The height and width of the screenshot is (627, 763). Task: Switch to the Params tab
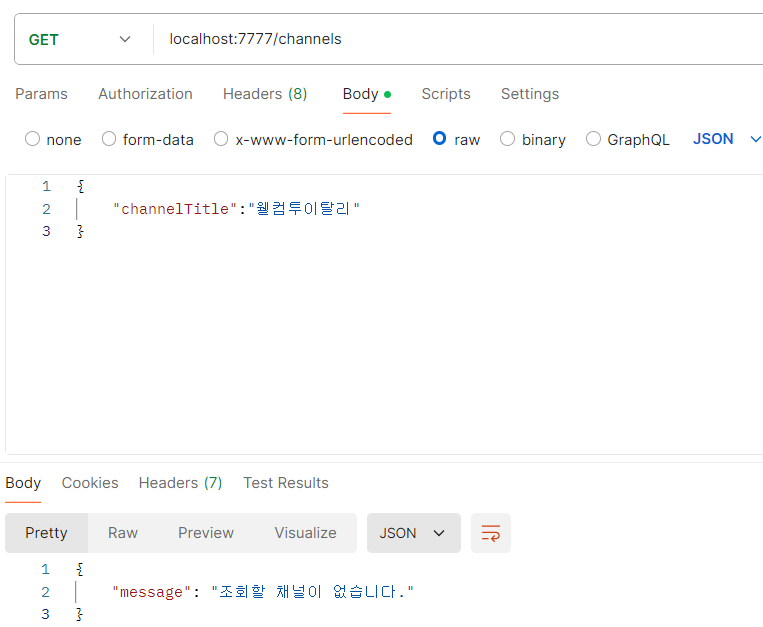41,94
